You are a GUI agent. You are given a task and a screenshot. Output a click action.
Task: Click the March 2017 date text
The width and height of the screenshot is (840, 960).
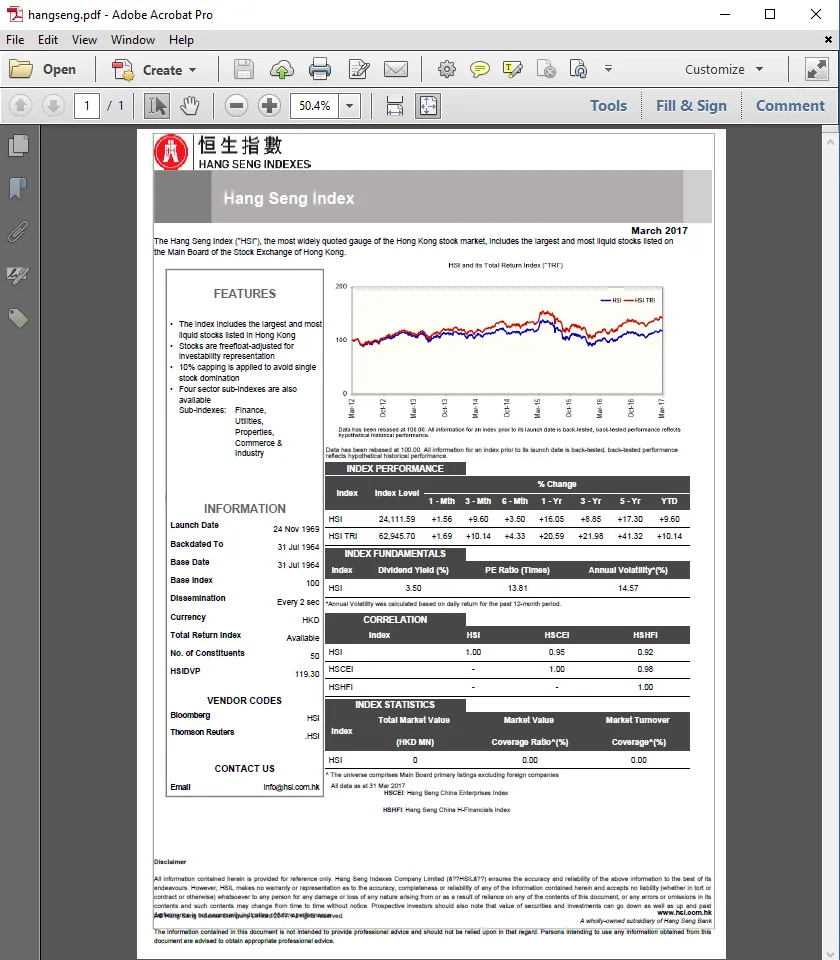[x=659, y=230]
